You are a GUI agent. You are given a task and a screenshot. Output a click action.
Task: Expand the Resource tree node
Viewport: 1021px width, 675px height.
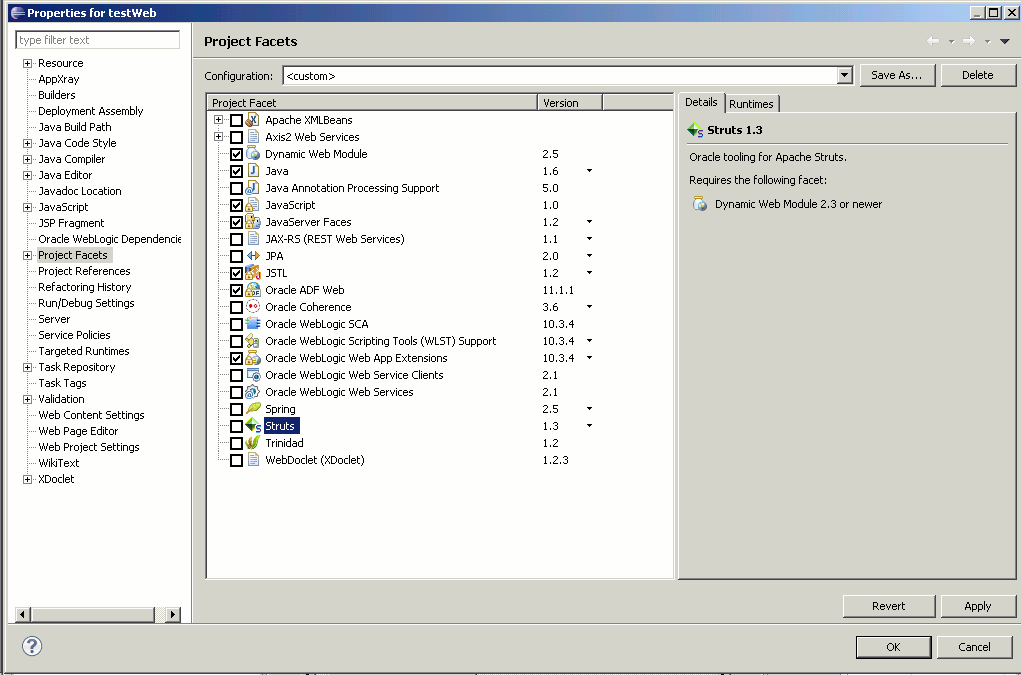[27, 63]
